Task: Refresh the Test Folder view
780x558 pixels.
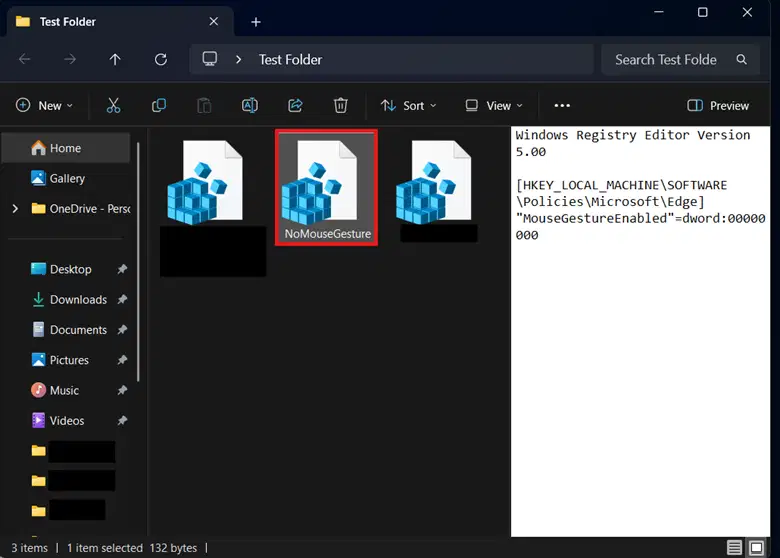Action: pos(161,60)
